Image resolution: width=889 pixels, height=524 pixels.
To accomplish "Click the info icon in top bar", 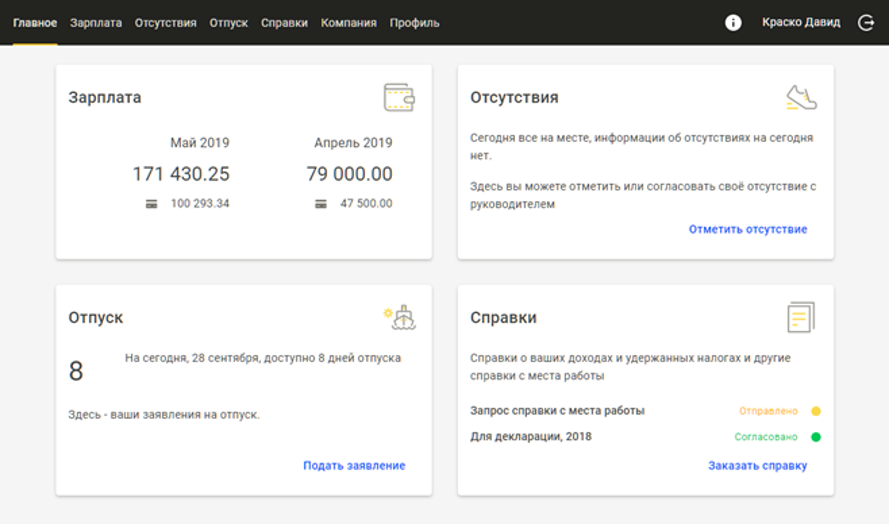I will (733, 22).
